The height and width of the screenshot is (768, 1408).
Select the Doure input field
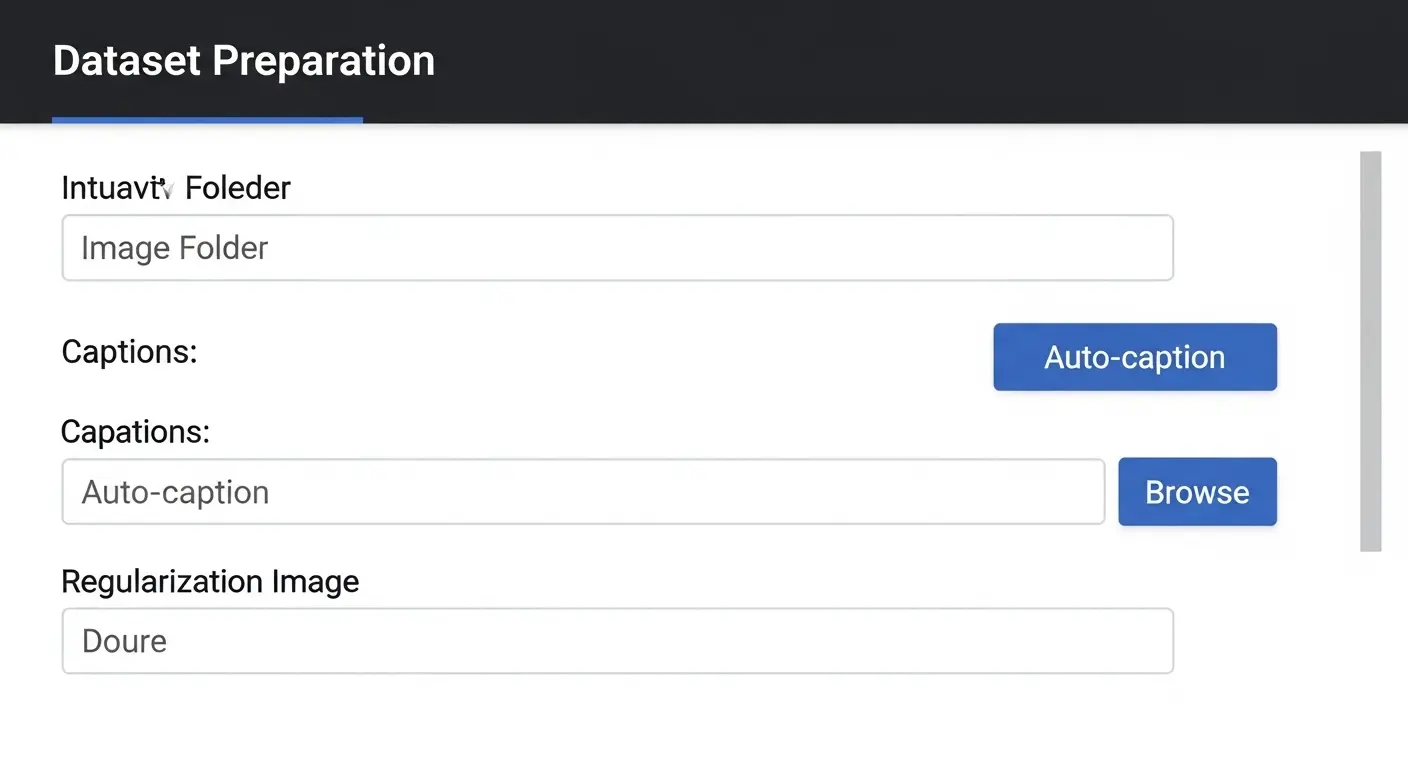coord(617,641)
